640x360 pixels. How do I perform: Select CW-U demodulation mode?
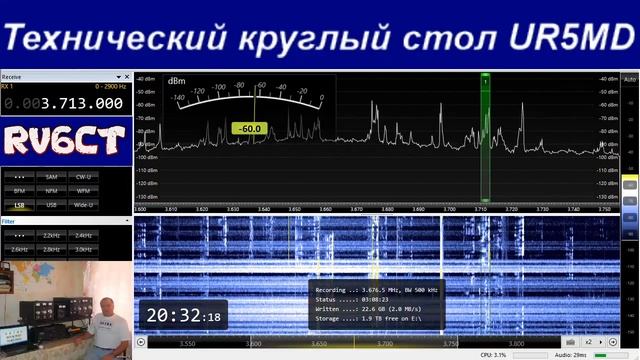(x=83, y=177)
